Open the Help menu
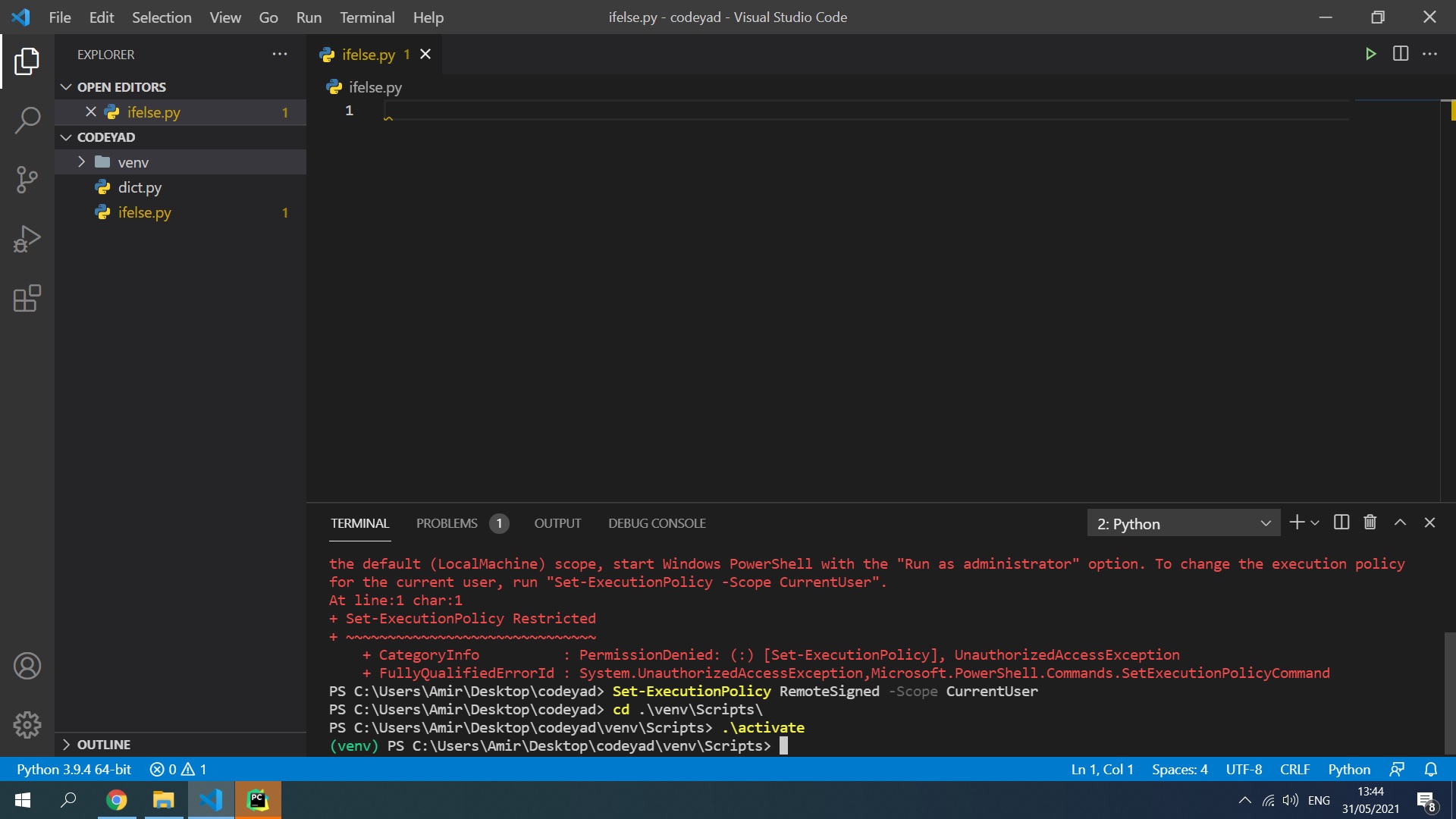 click(428, 17)
